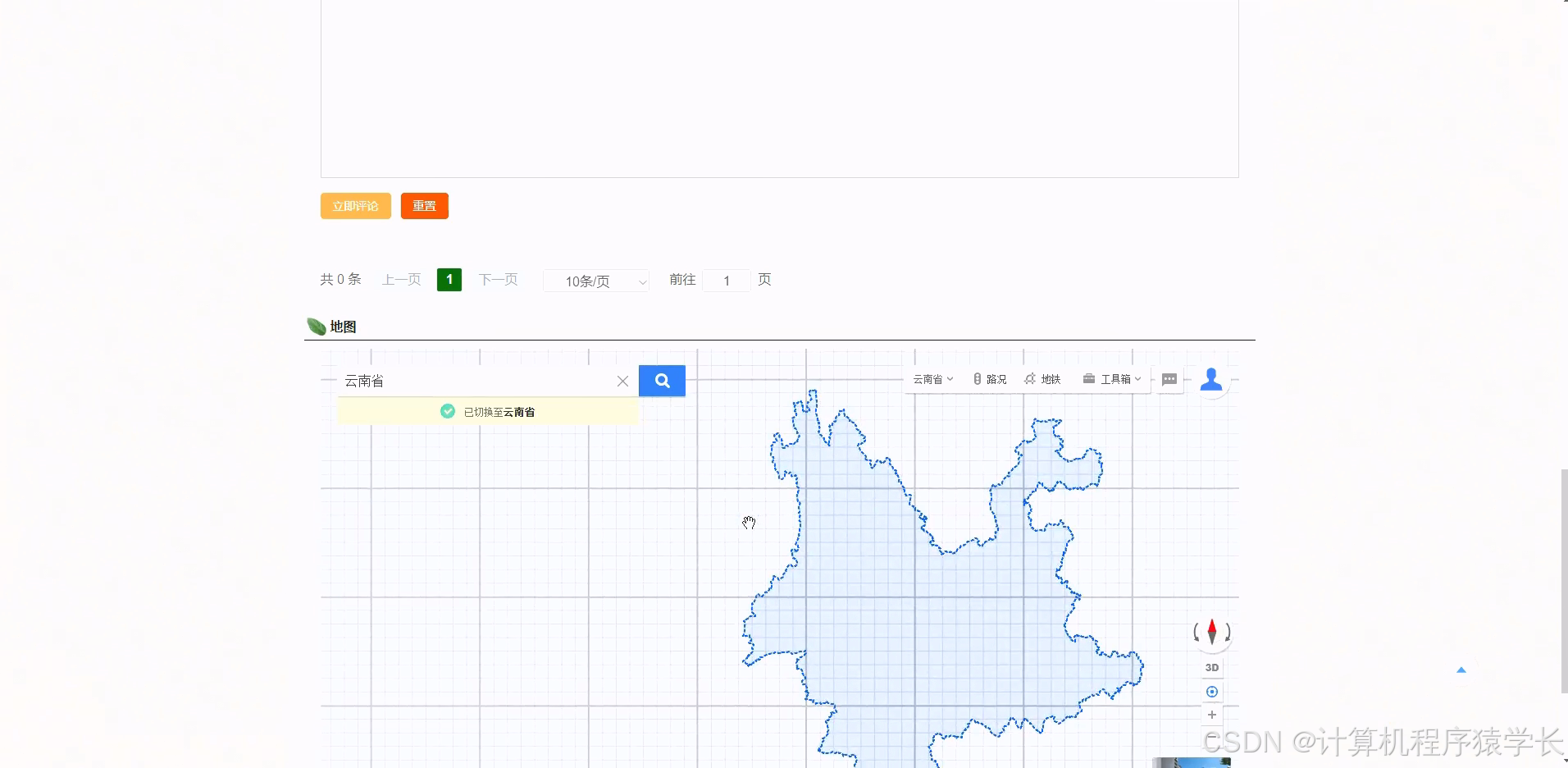Select page number 1 in pagination
The width and height of the screenshot is (1568, 768).
449,280
